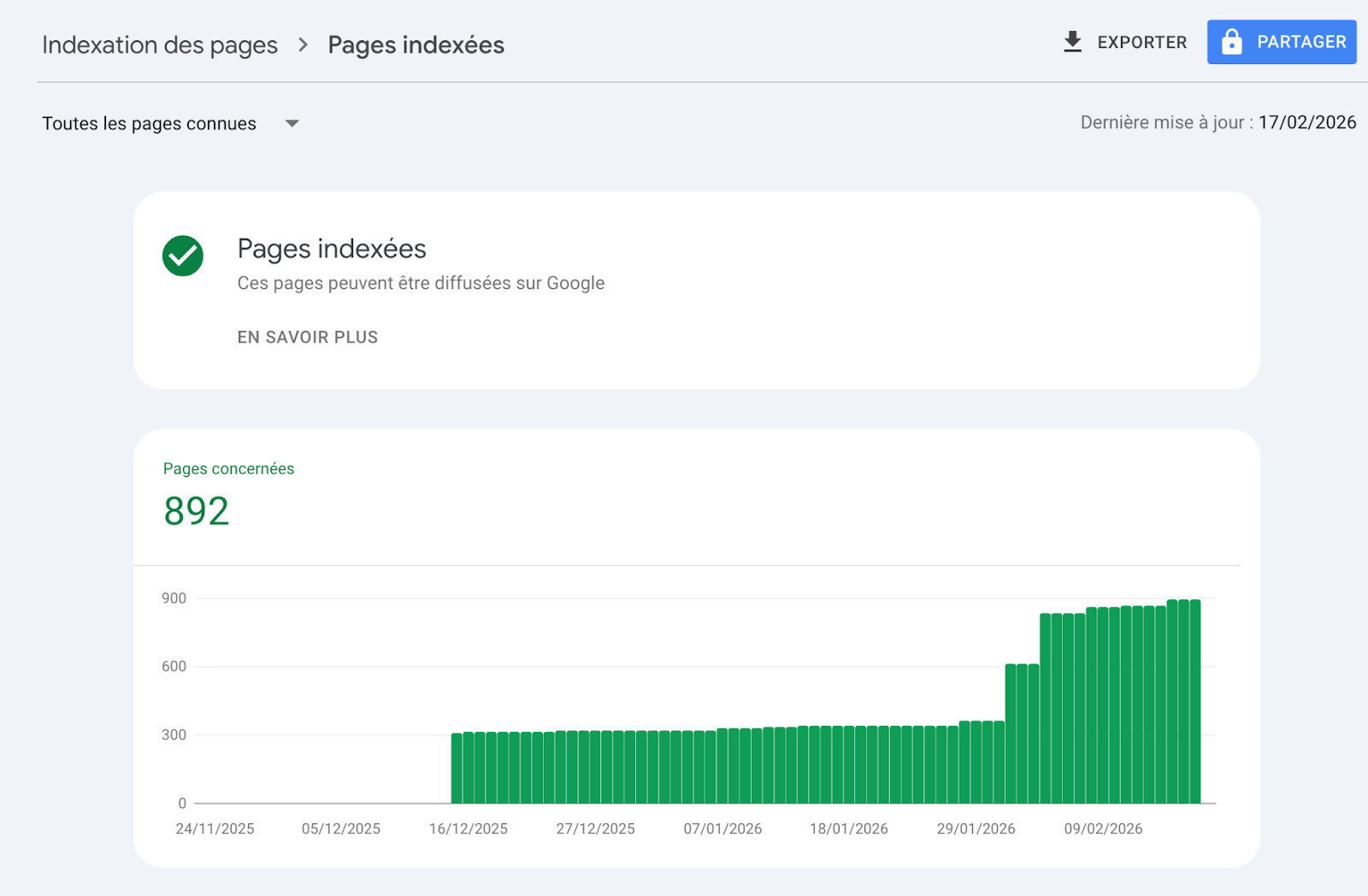The width and height of the screenshot is (1368, 896).
Task: Open the EN SAVOIR PLUS link
Action: [x=307, y=337]
